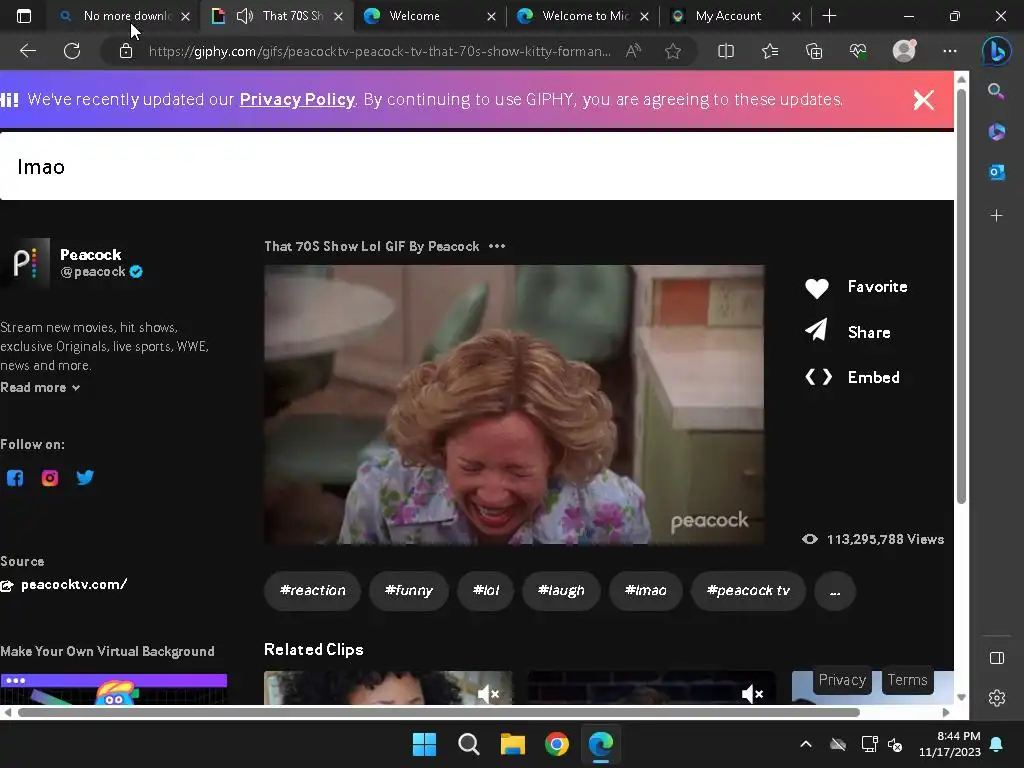Open the Microsoft 365 sidebar icon
This screenshot has height=768, width=1024.
[x=996, y=132]
